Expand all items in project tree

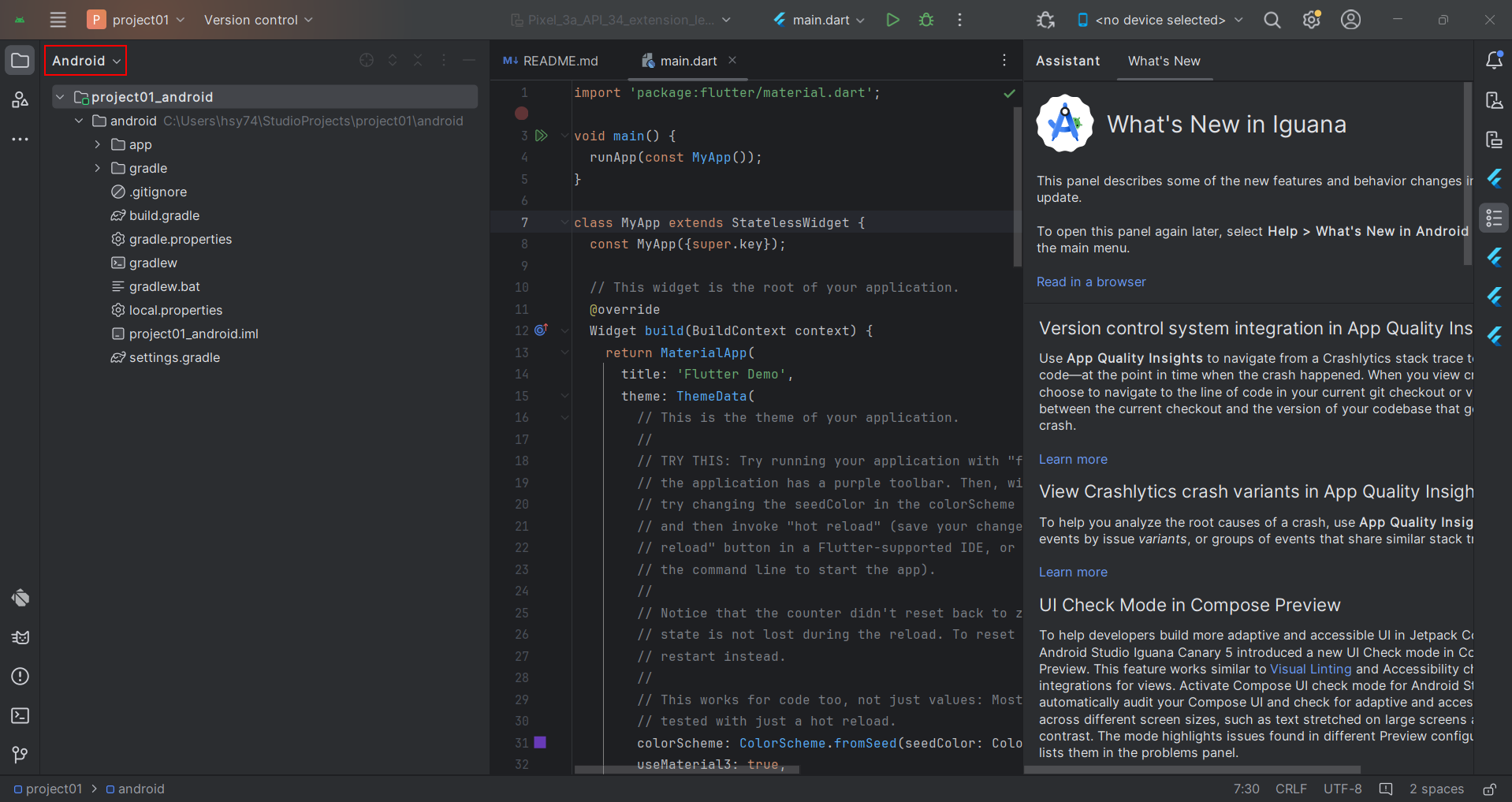pos(392,60)
